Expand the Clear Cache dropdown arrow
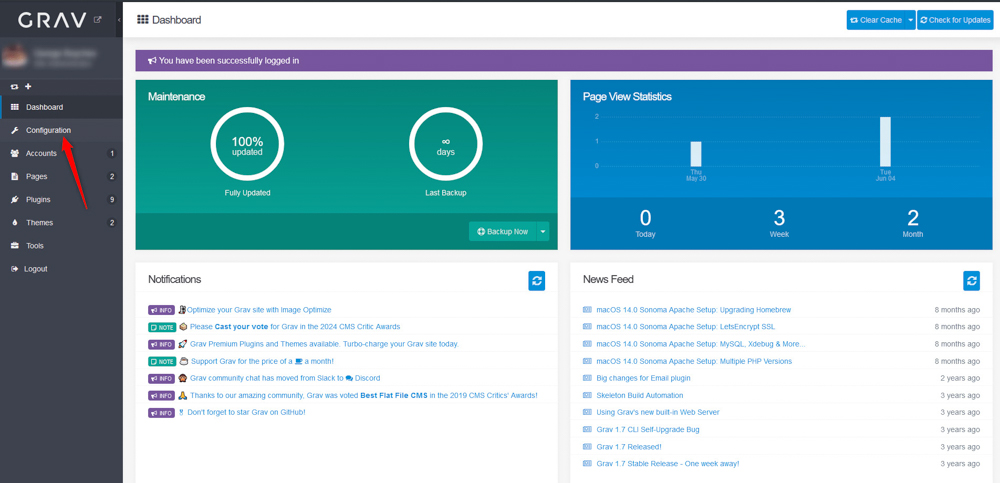The height and width of the screenshot is (483, 1000). click(x=910, y=20)
